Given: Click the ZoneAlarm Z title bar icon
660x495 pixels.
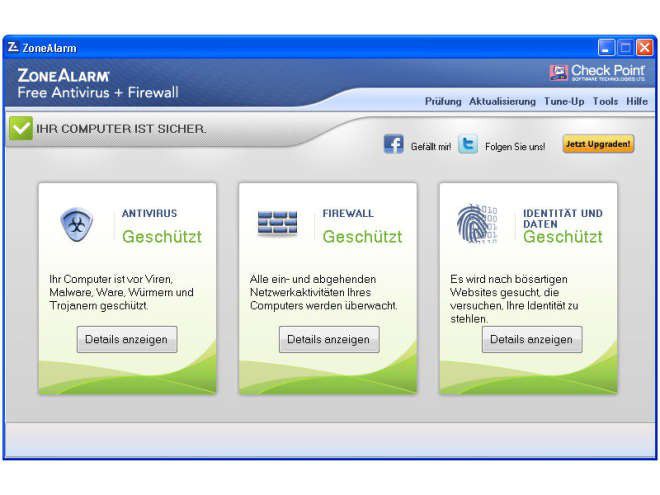Looking at the screenshot, I should click(x=13, y=47).
